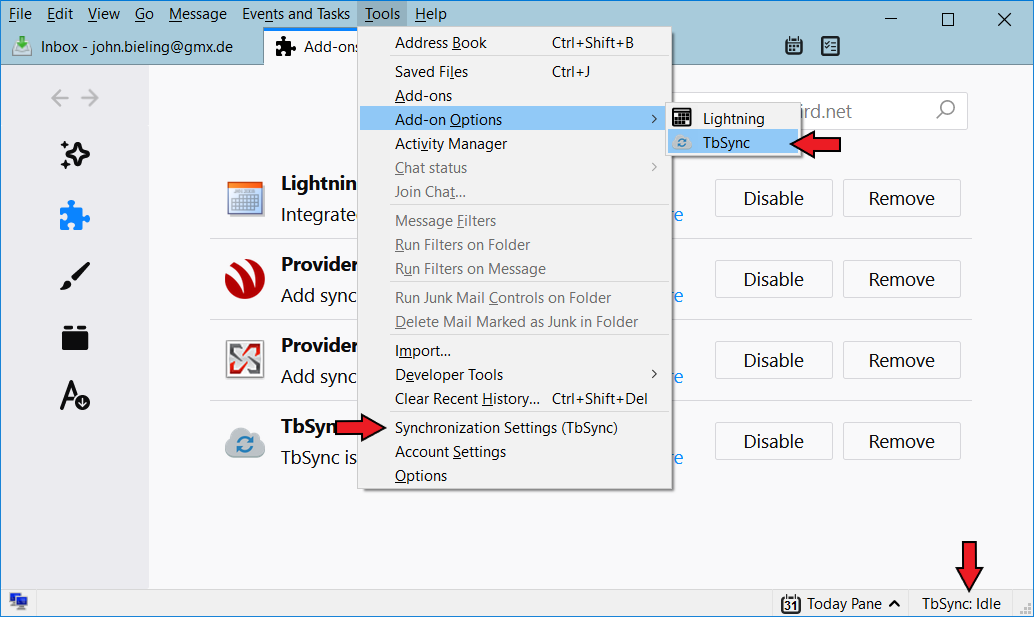This screenshot has width=1034, height=617.
Task: Open the Go menu
Action: pyautogui.click(x=144, y=14)
